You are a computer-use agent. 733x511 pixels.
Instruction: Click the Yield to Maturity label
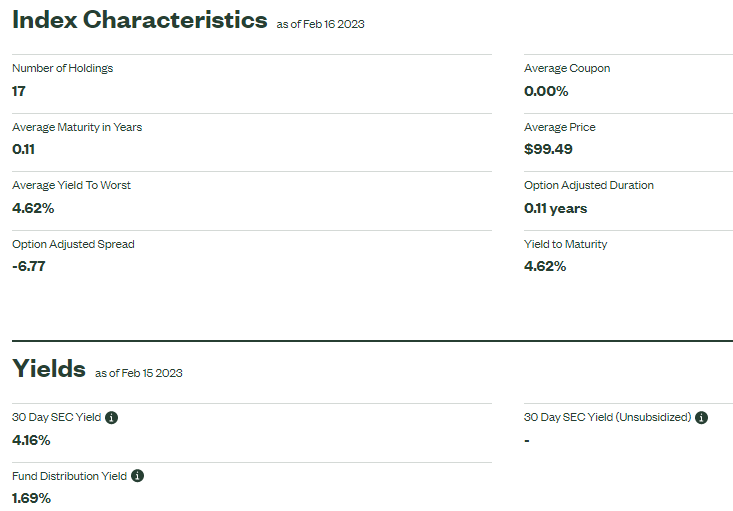pyautogui.click(x=566, y=244)
